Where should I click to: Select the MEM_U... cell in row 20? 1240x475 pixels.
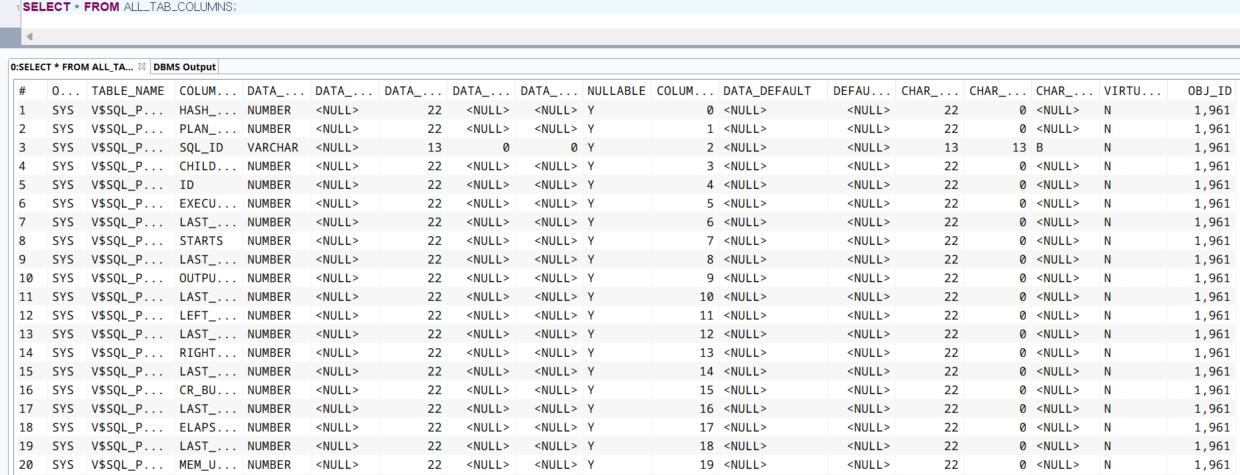tap(208, 465)
